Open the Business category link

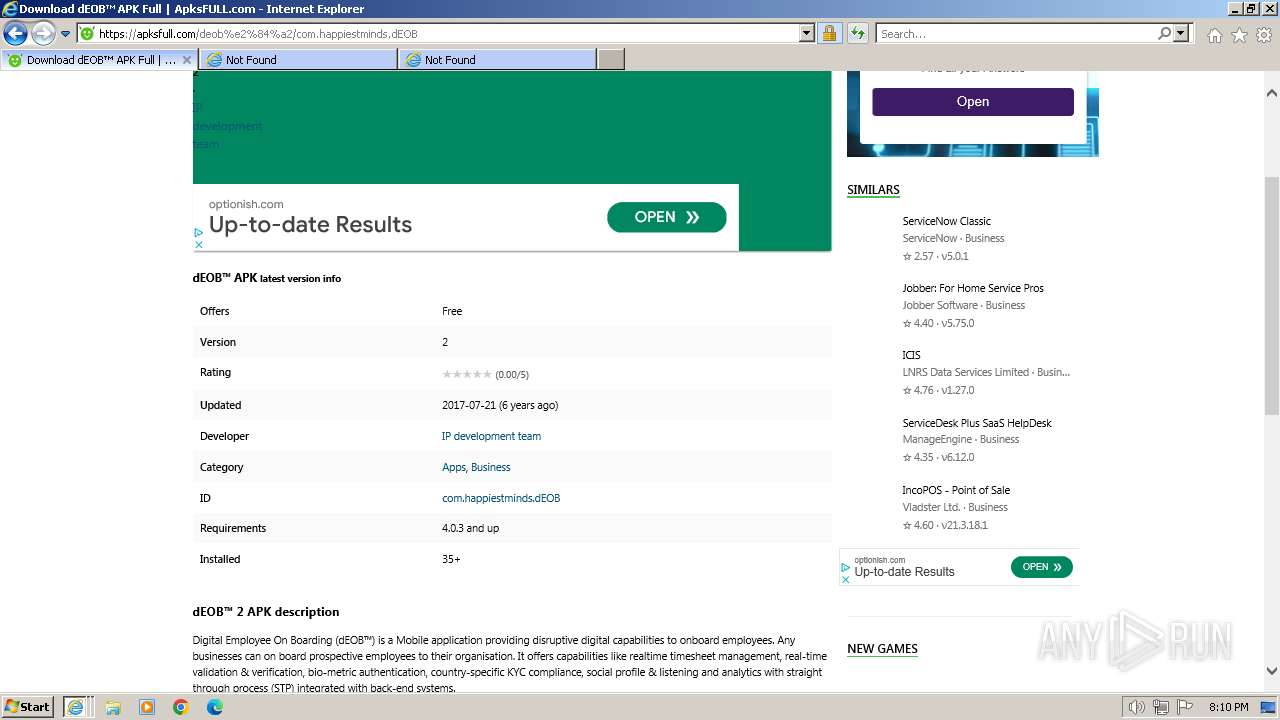[491, 467]
